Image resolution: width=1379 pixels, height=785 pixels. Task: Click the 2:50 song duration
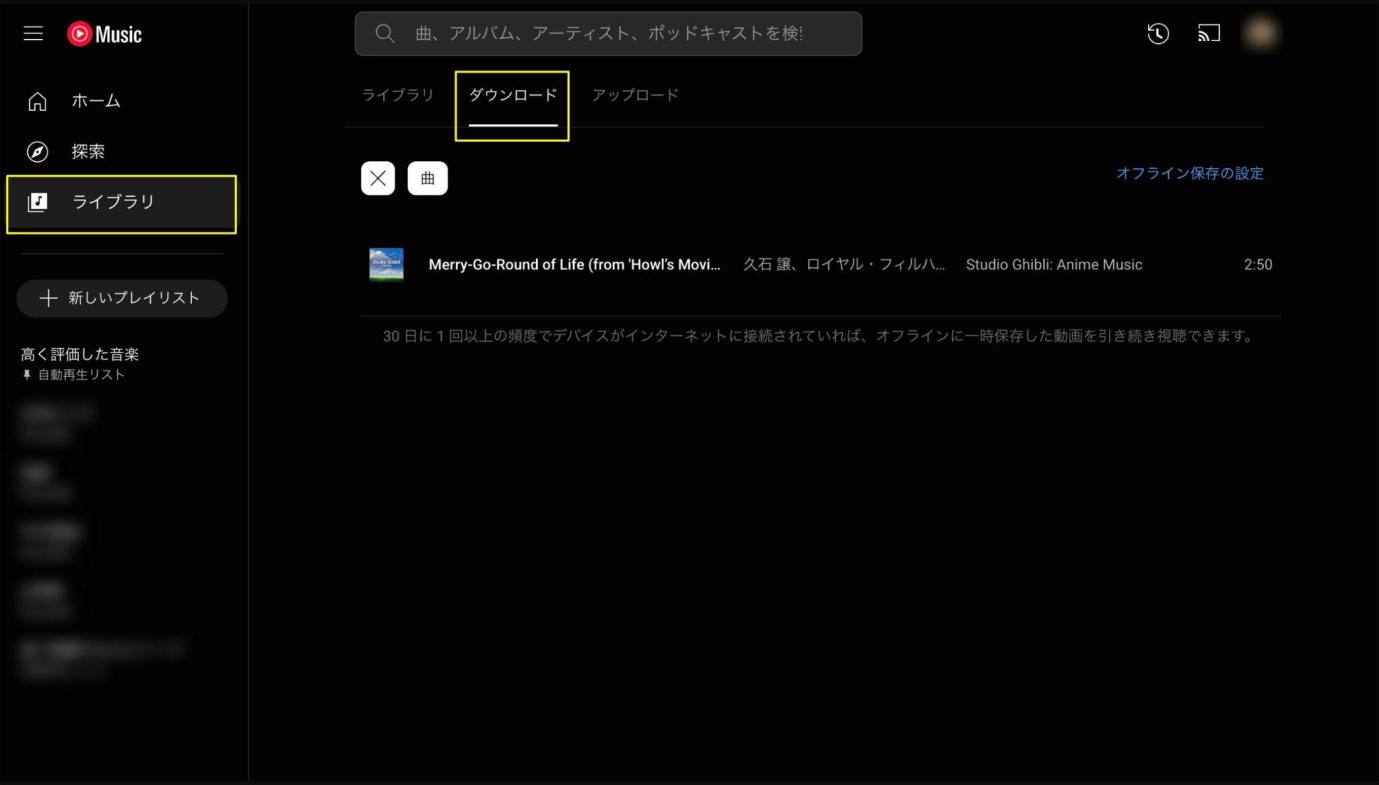[x=1258, y=265]
